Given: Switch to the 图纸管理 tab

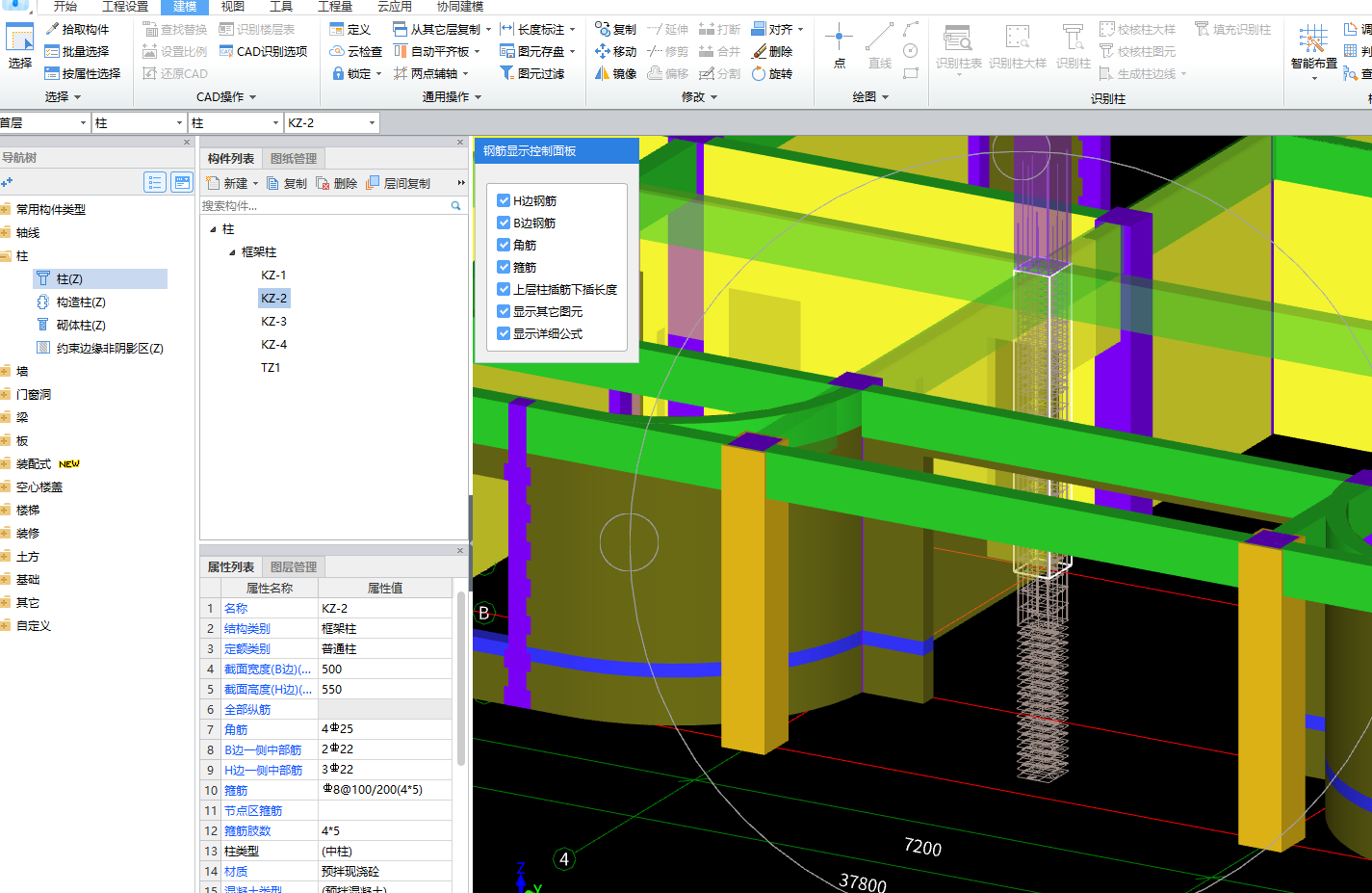Looking at the screenshot, I should 293,159.
